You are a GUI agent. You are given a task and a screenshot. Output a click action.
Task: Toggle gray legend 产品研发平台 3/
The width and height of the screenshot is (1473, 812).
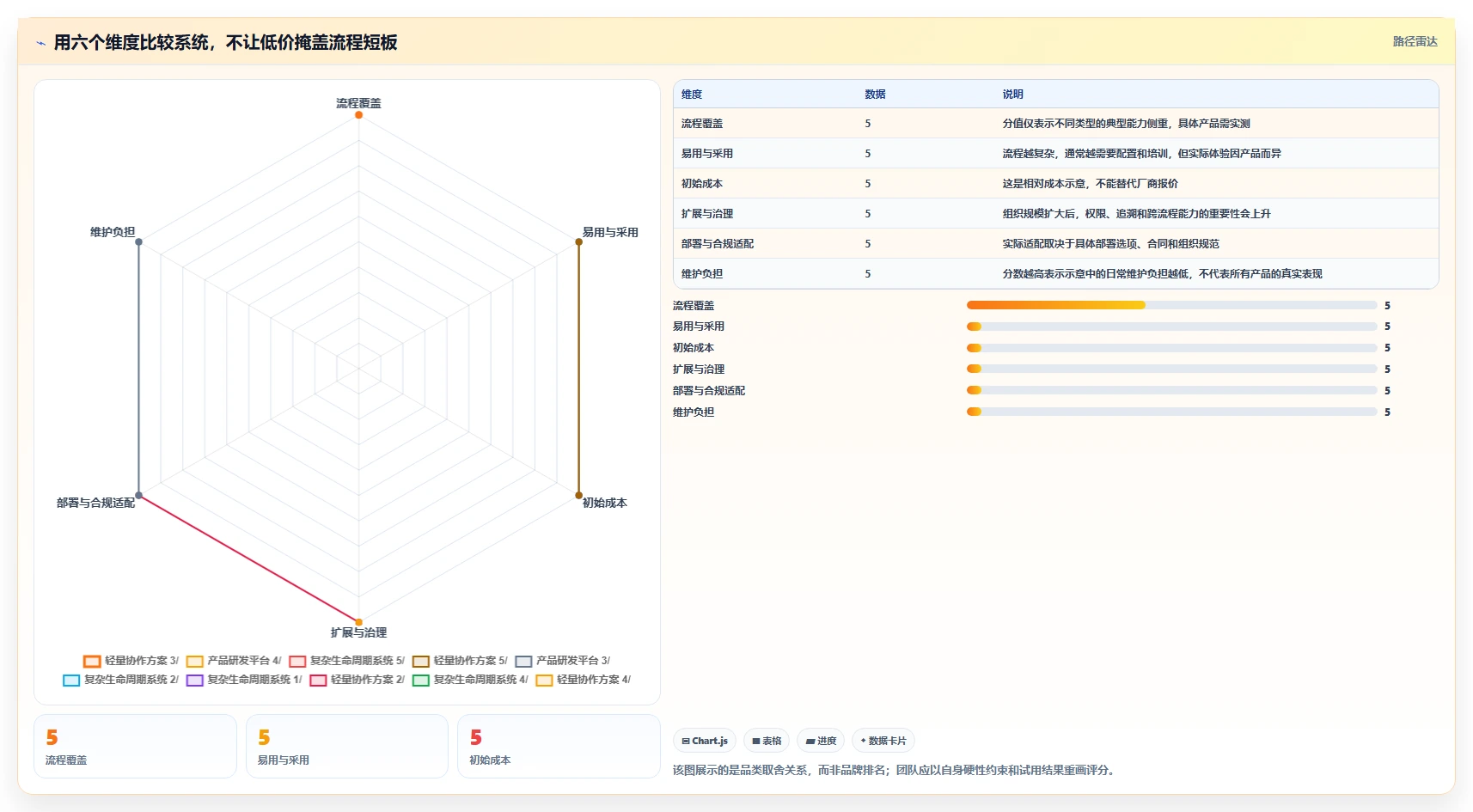(x=562, y=661)
